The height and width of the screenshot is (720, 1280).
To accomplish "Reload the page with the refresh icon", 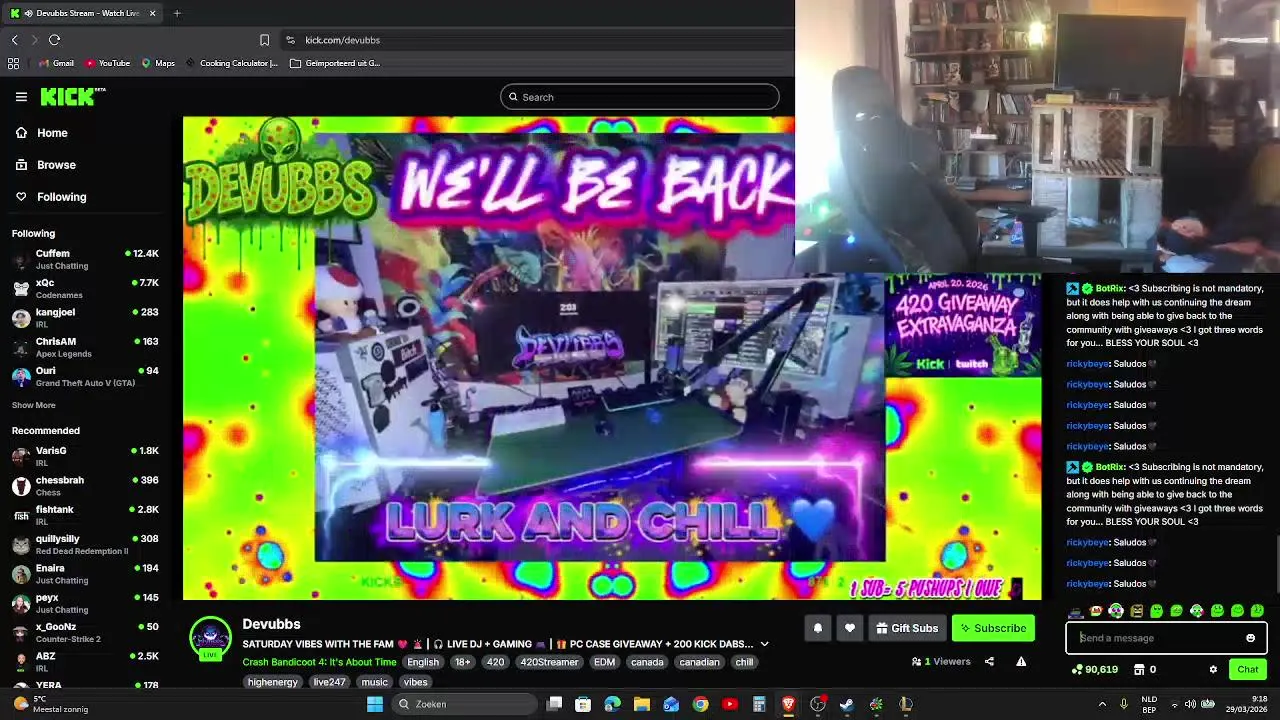I will click(x=54, y=40).
